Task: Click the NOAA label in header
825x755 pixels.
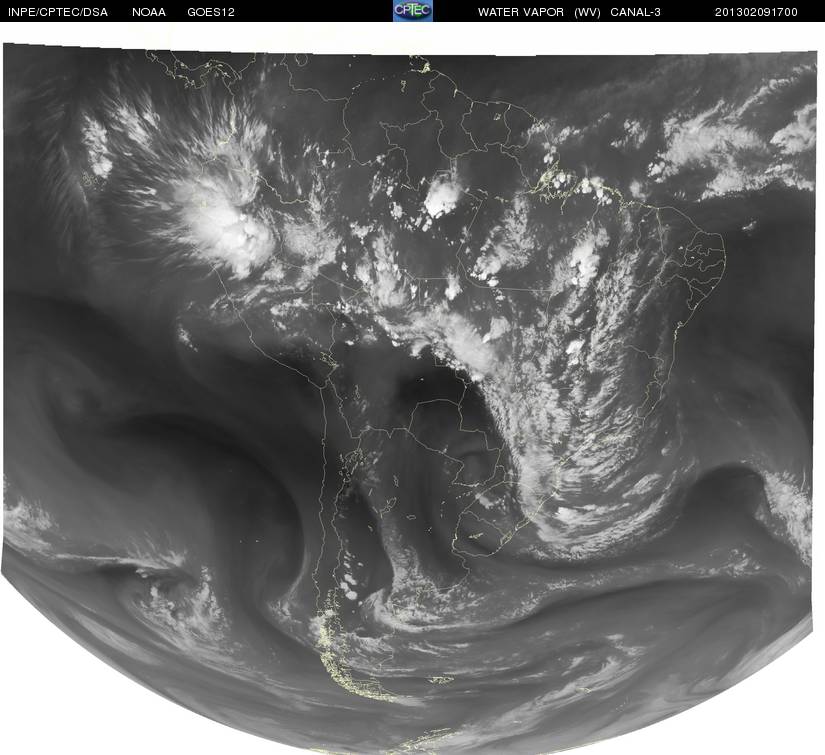Action: pyautogui.click(x=149, y=12)
